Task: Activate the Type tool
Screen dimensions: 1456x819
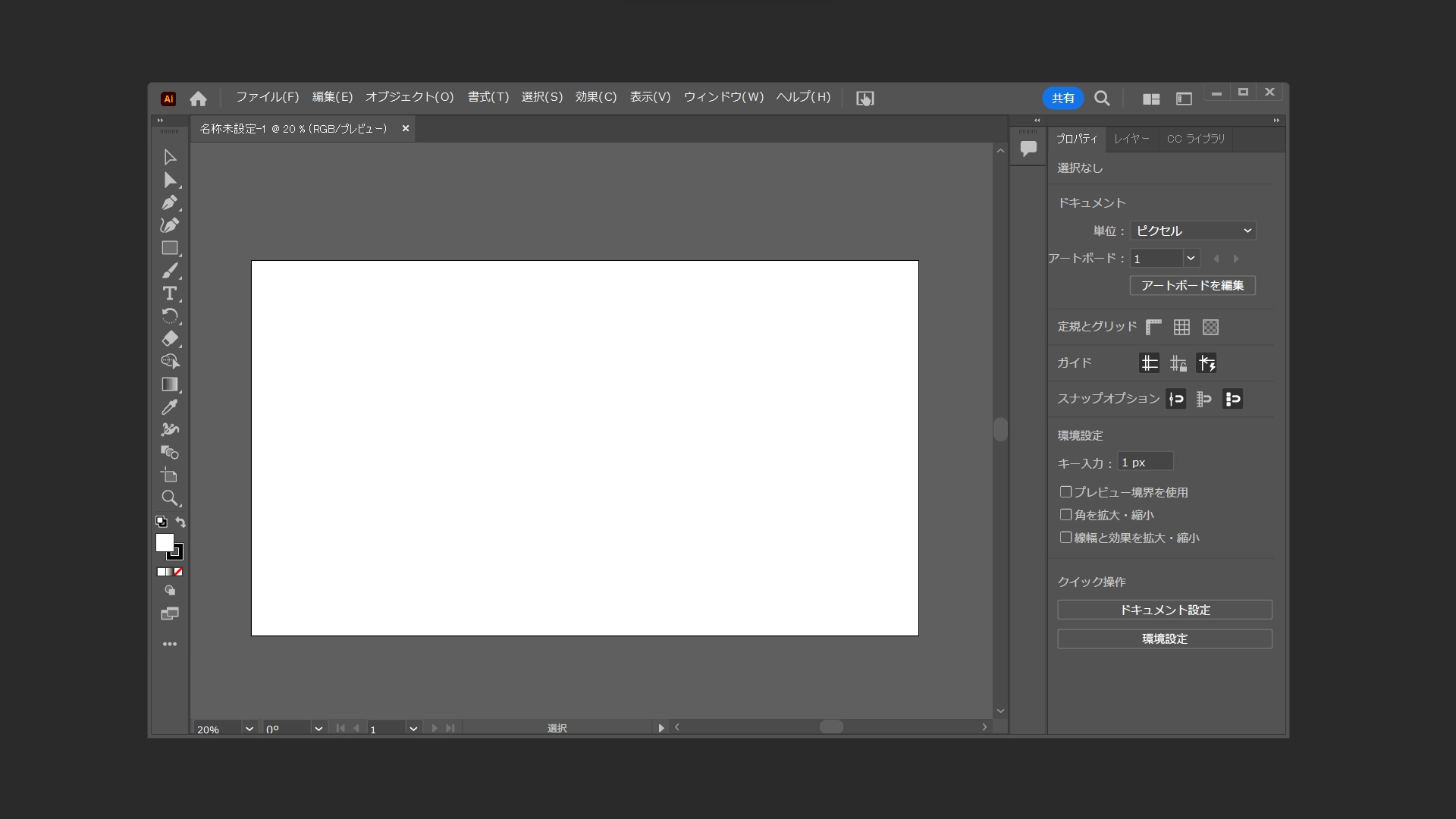Action: pyautogui.click(x=170, y=293)
